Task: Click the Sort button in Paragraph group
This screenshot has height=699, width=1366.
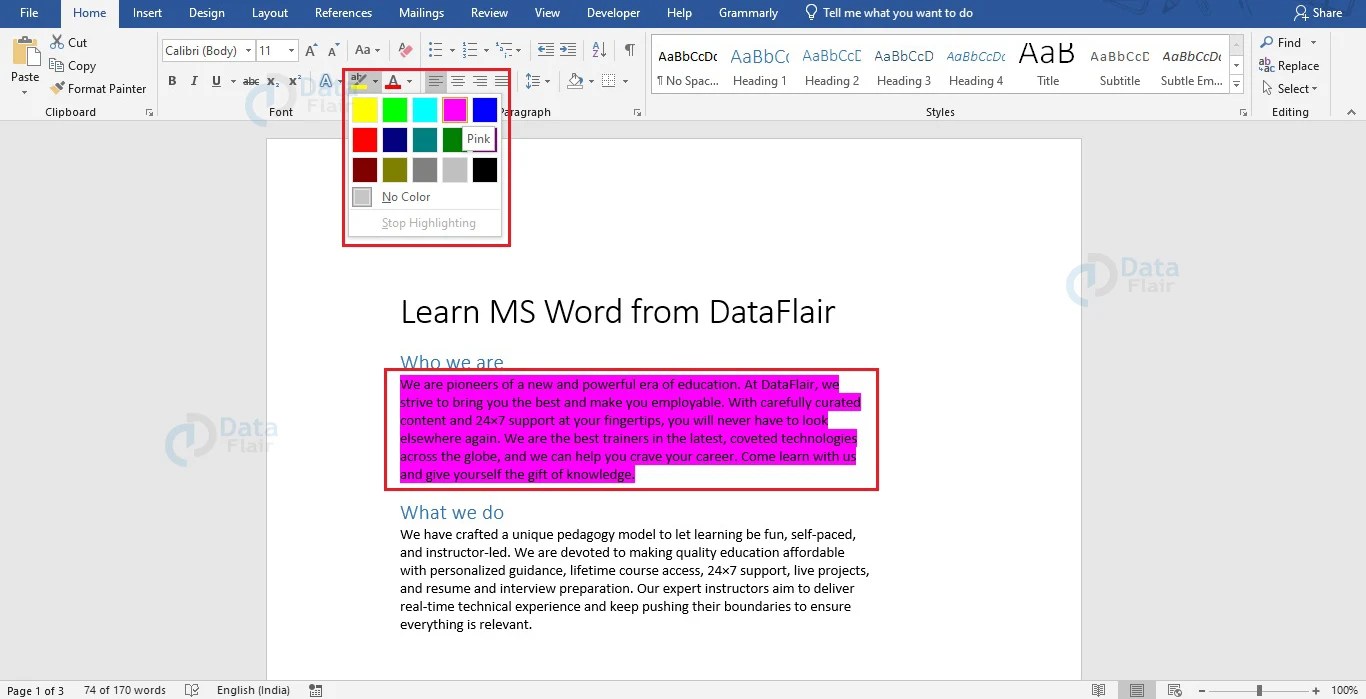Action: (598, 50)
